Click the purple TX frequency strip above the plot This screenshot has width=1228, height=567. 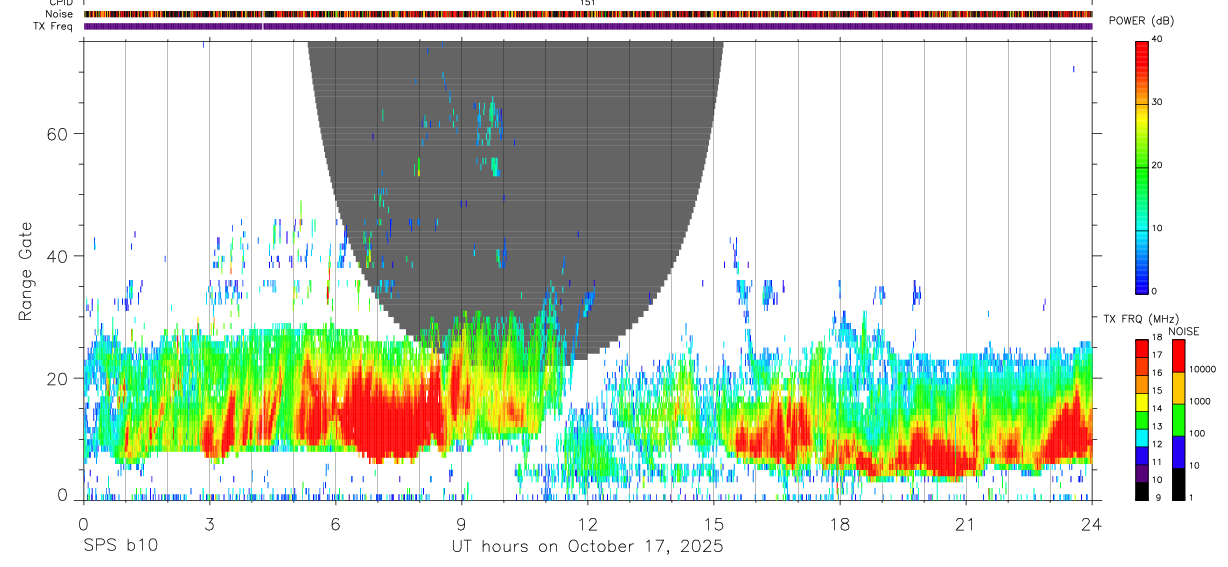[x=588, y=26]
